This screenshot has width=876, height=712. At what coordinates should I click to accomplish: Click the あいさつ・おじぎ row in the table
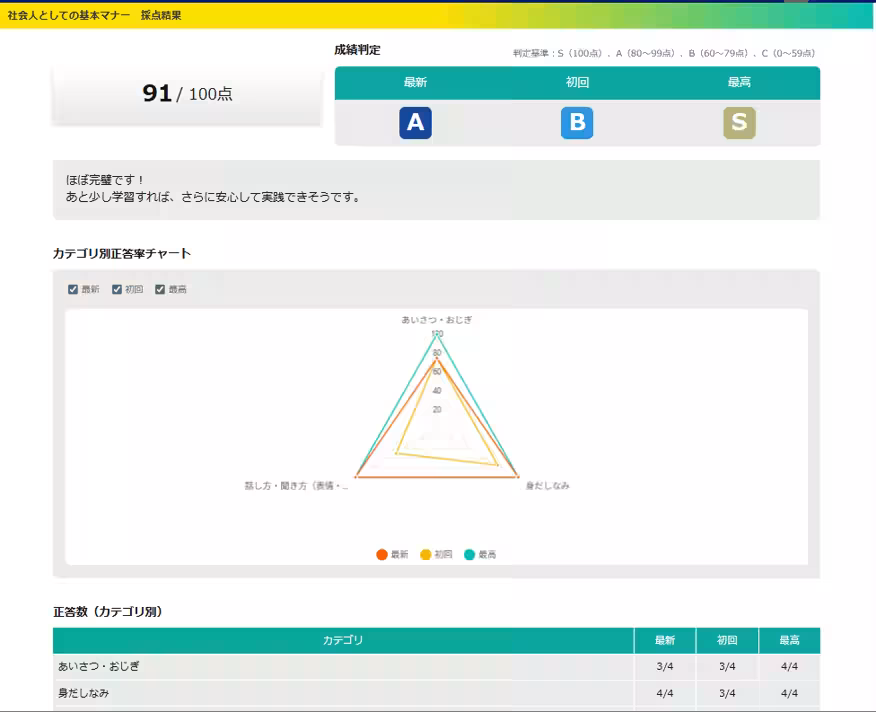click(x=340, y=665)
